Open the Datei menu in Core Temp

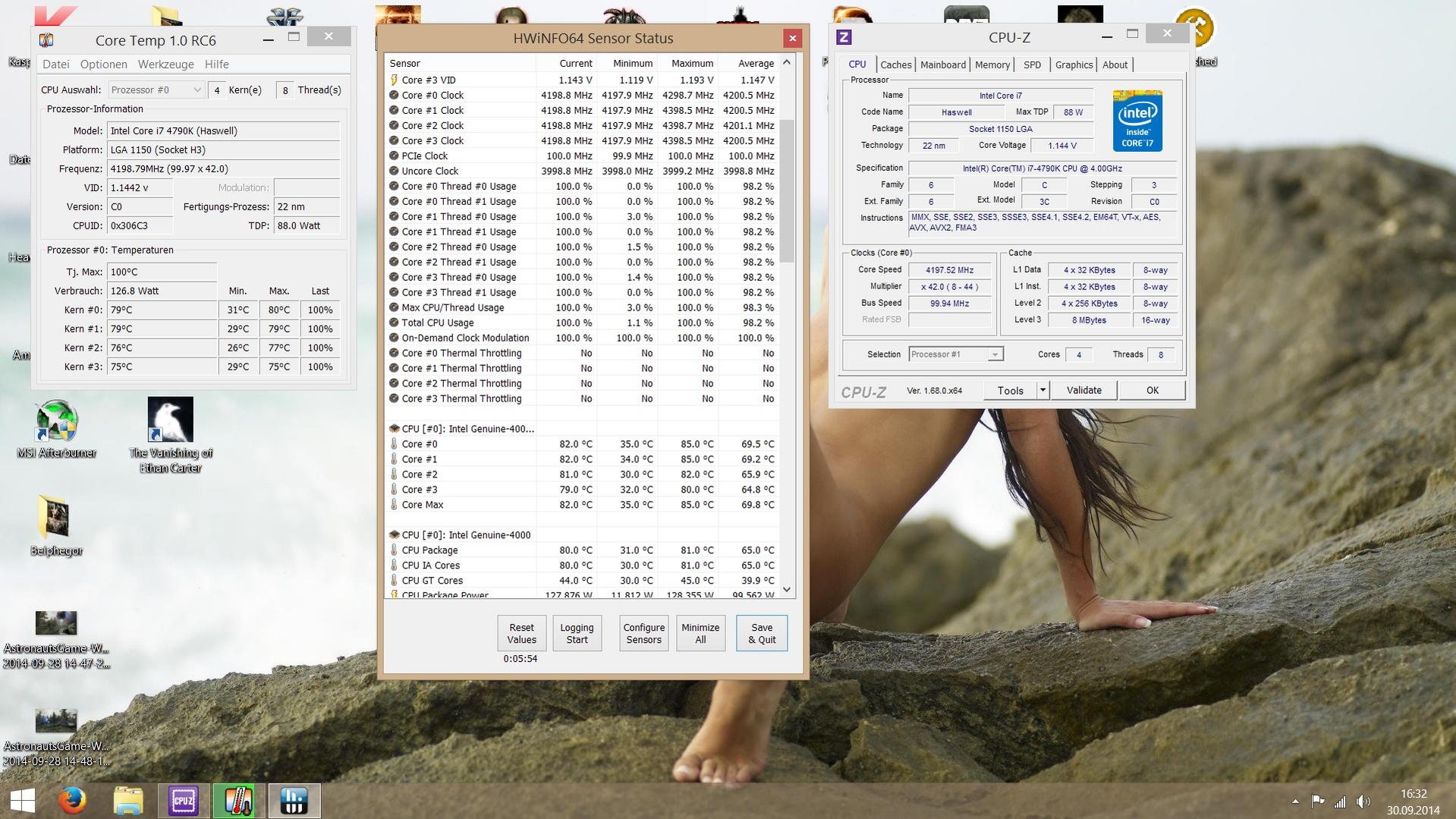(55, 65)
